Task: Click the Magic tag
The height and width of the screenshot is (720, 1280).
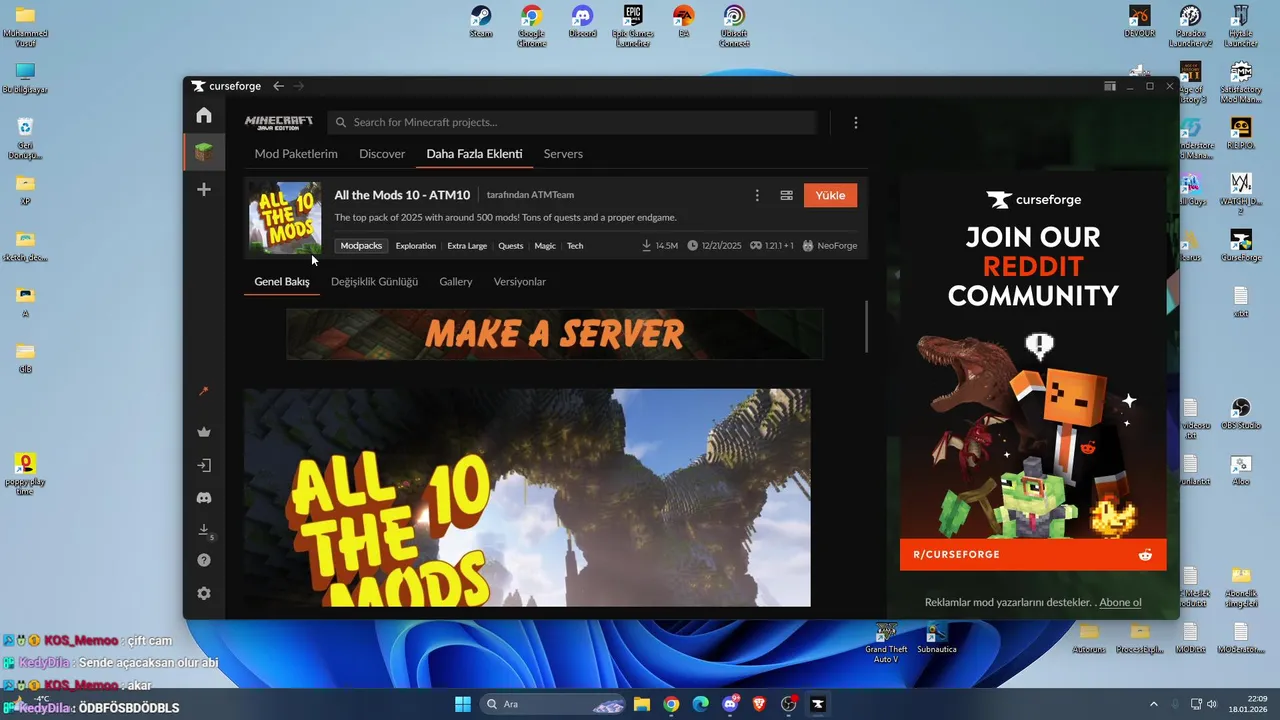Action: (x=545, y=246)
